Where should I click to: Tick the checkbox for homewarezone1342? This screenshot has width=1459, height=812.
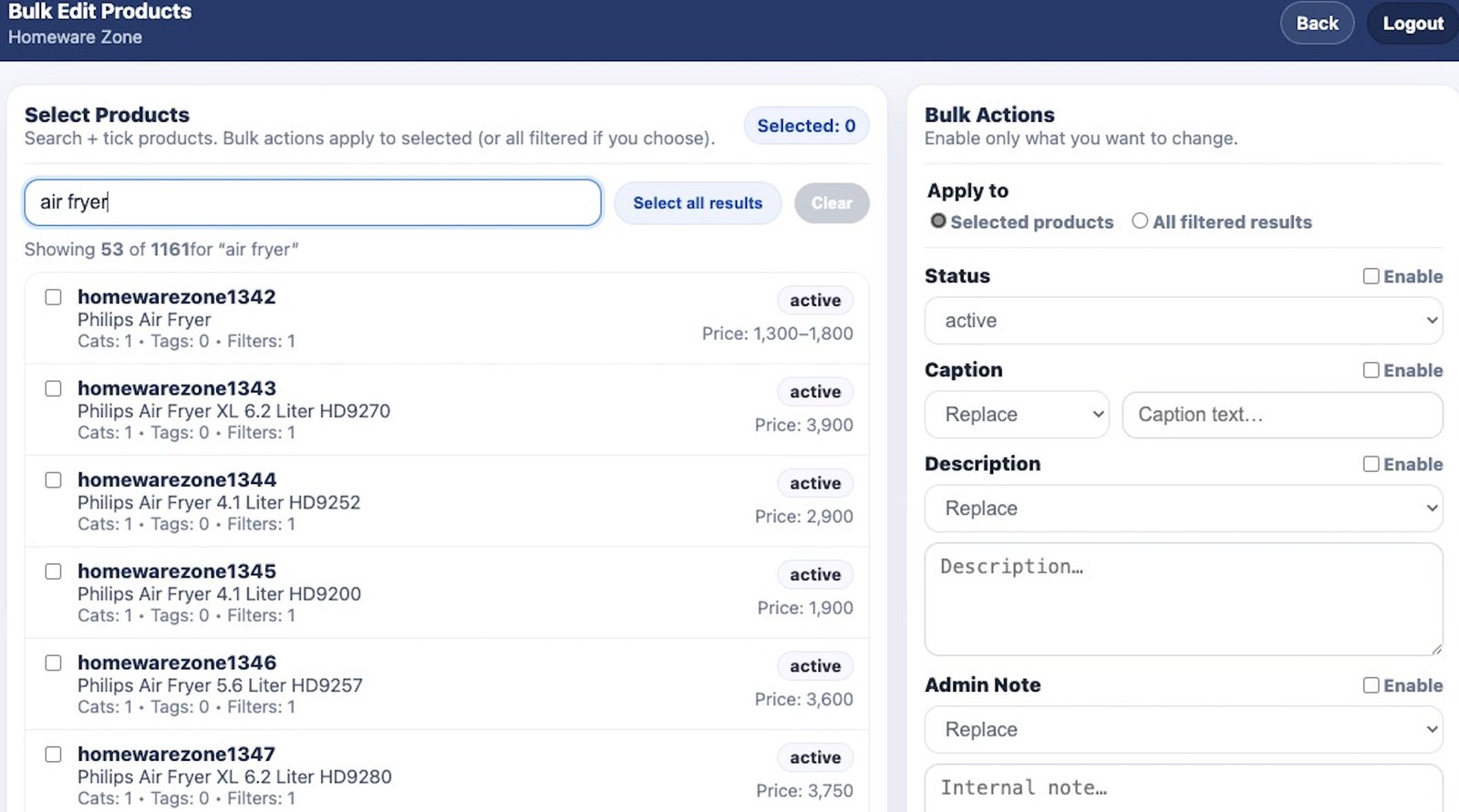[54, 297]
